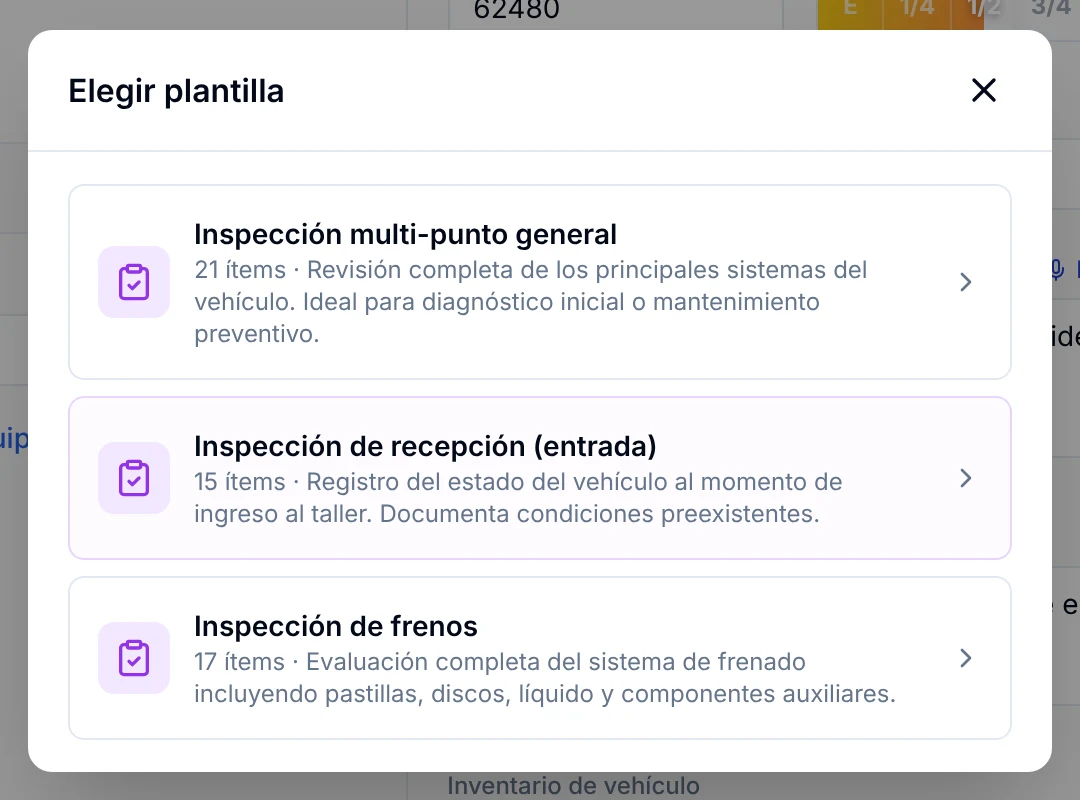Click clipboard icon for Inspección de recepción
This screenshot has width=1080, height=800.
tap(134, 478)
